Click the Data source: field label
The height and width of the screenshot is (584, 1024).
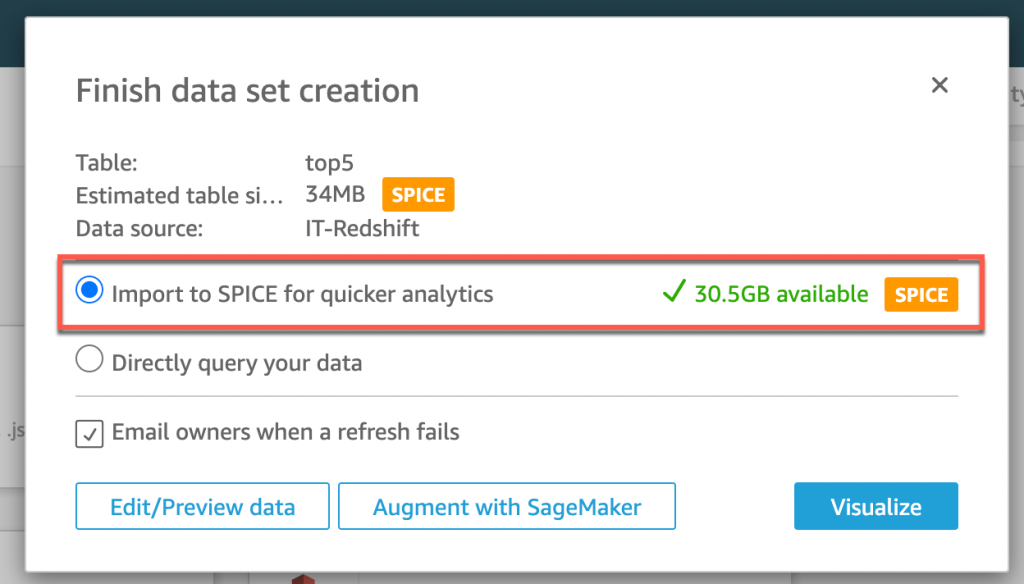click(x=139, y=228)
